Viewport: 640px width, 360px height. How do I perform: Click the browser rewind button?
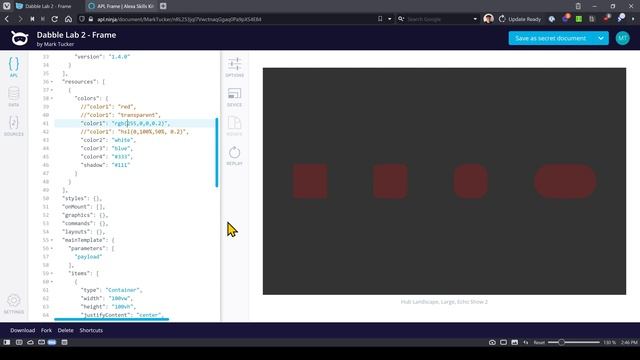pyautogui.click(x=32, y=19)
